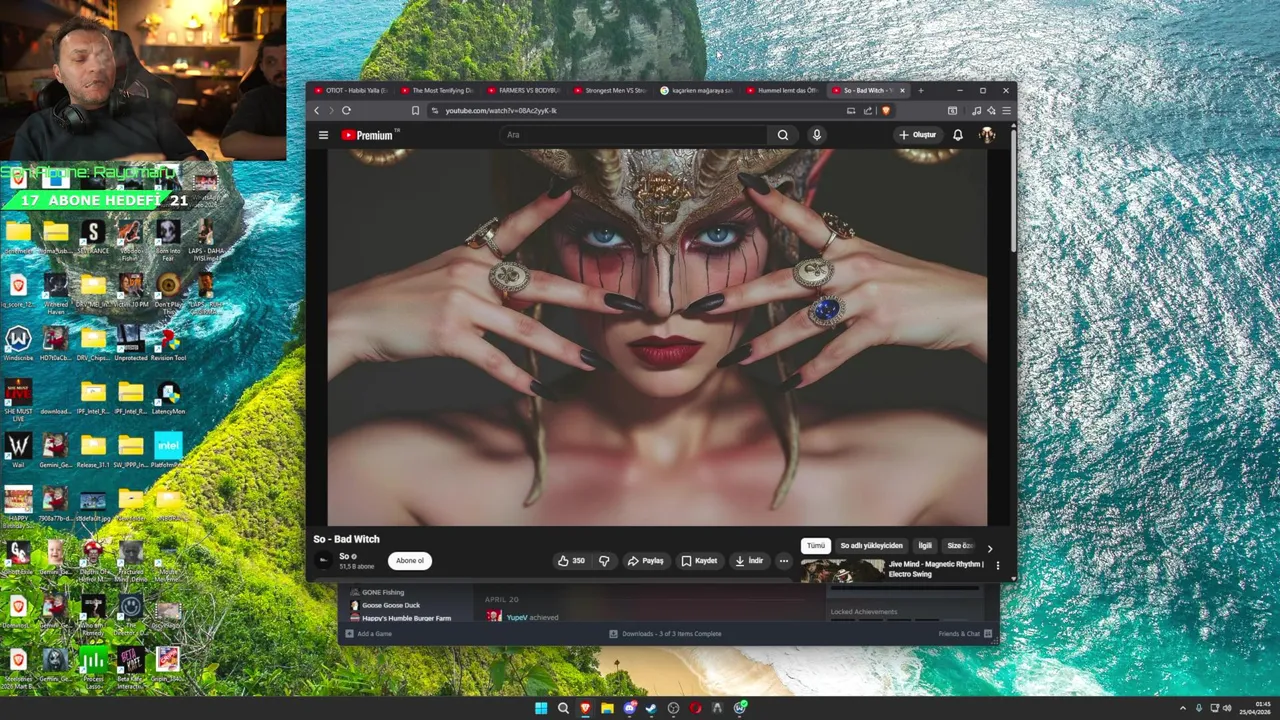Switch to the kaçarken mağaraya Google tab

click(x=697, y=90)
